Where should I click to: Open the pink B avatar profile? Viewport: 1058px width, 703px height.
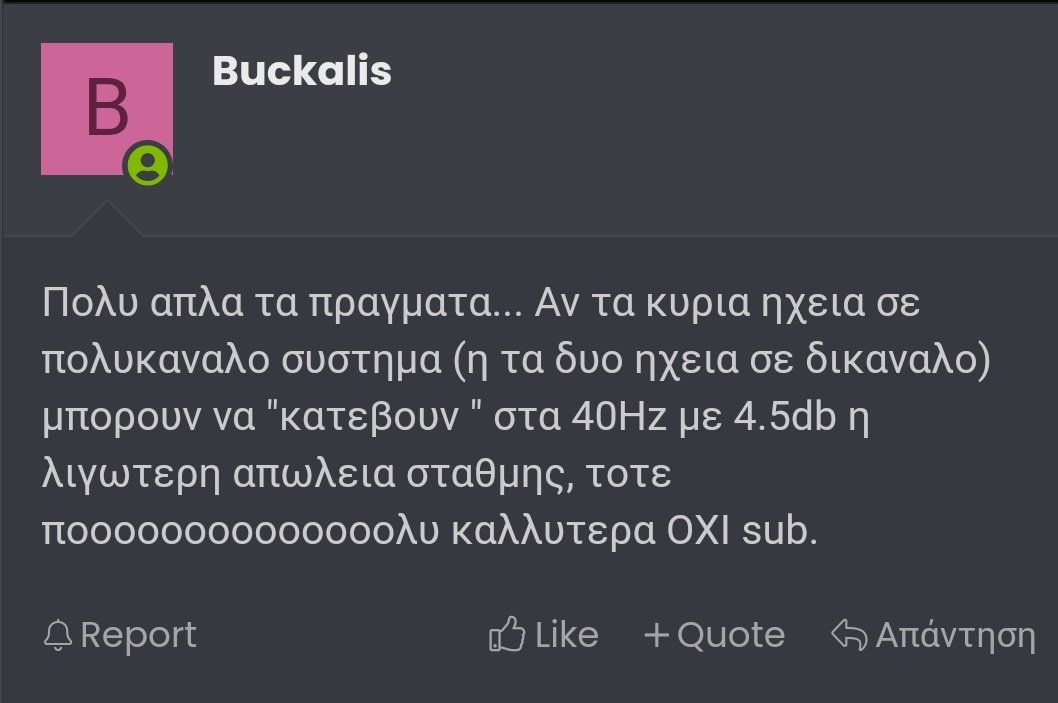(107, 109)
